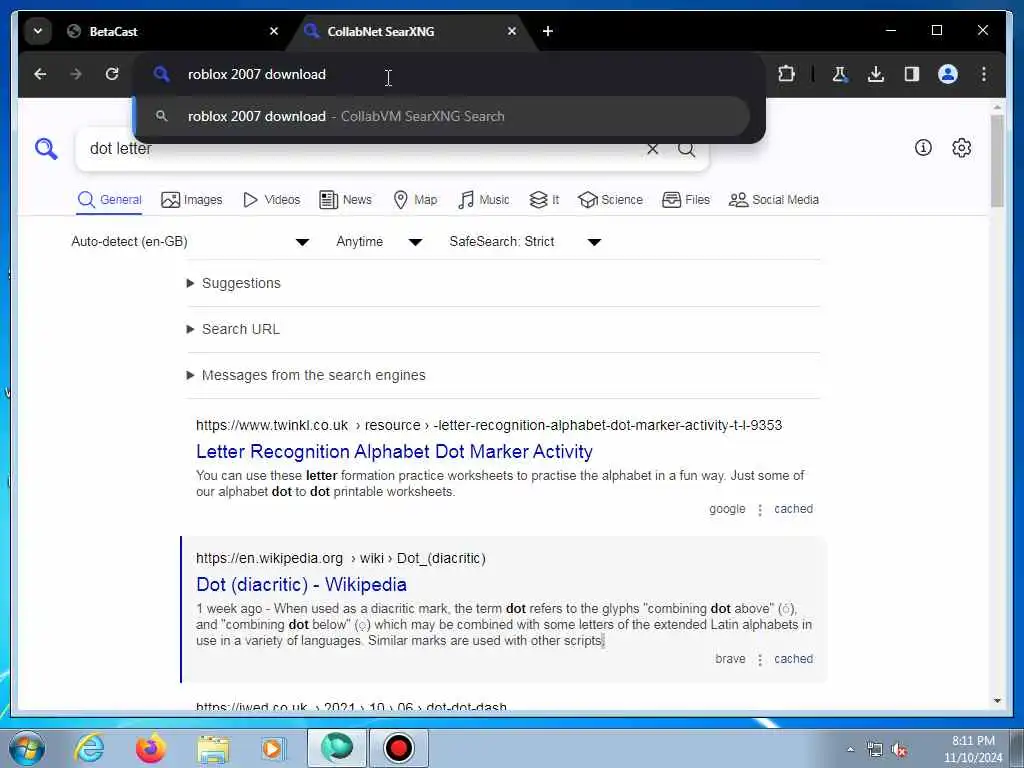The width and height of the screenshot is (1024, 768).
Task: Launch Internet Explorer from taskbar
Action: 89,748
